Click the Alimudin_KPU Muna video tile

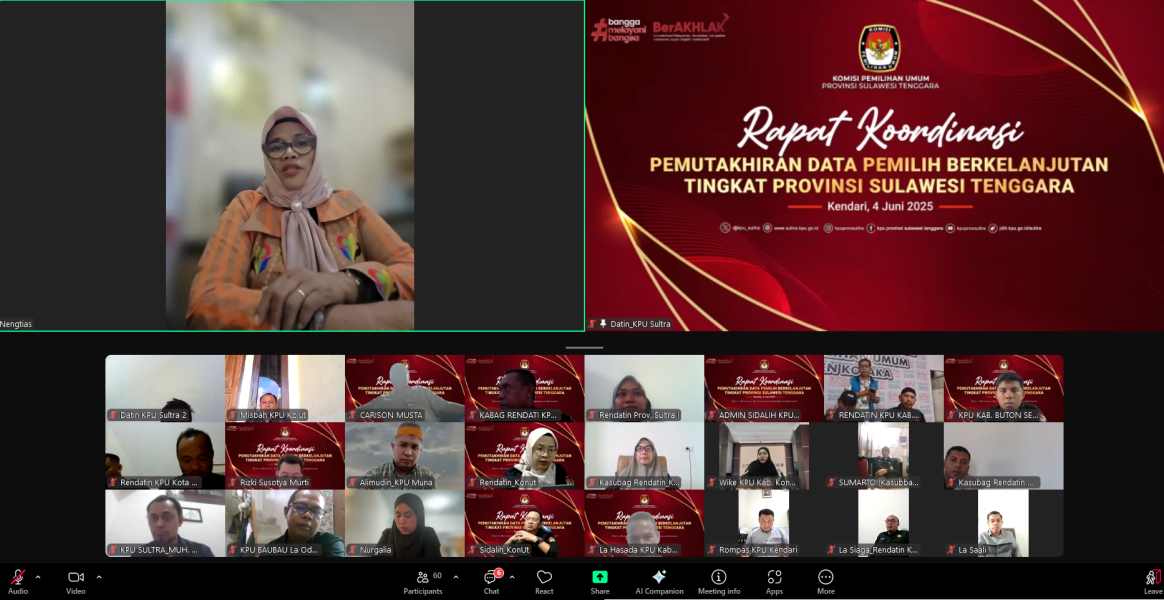[405, 455]
